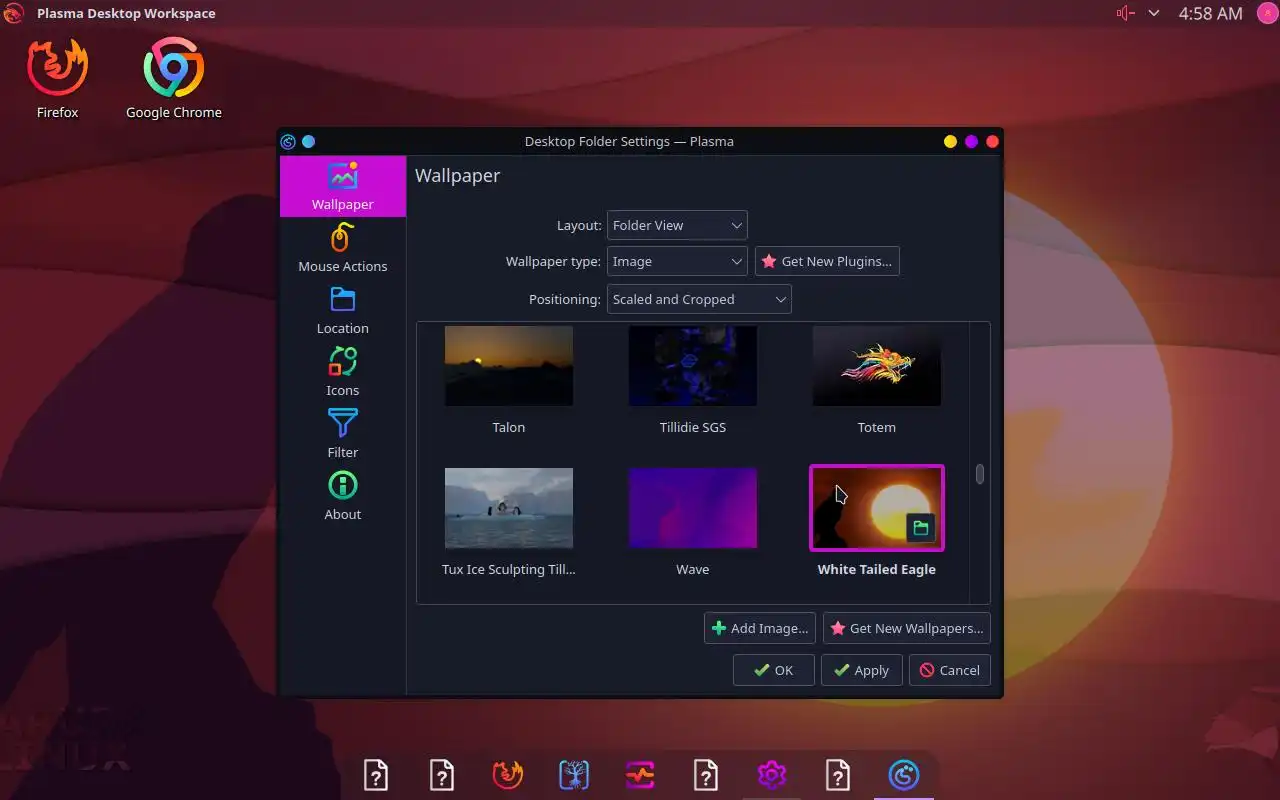Click the Plasma window menu icon in title bar

(288, 142)
